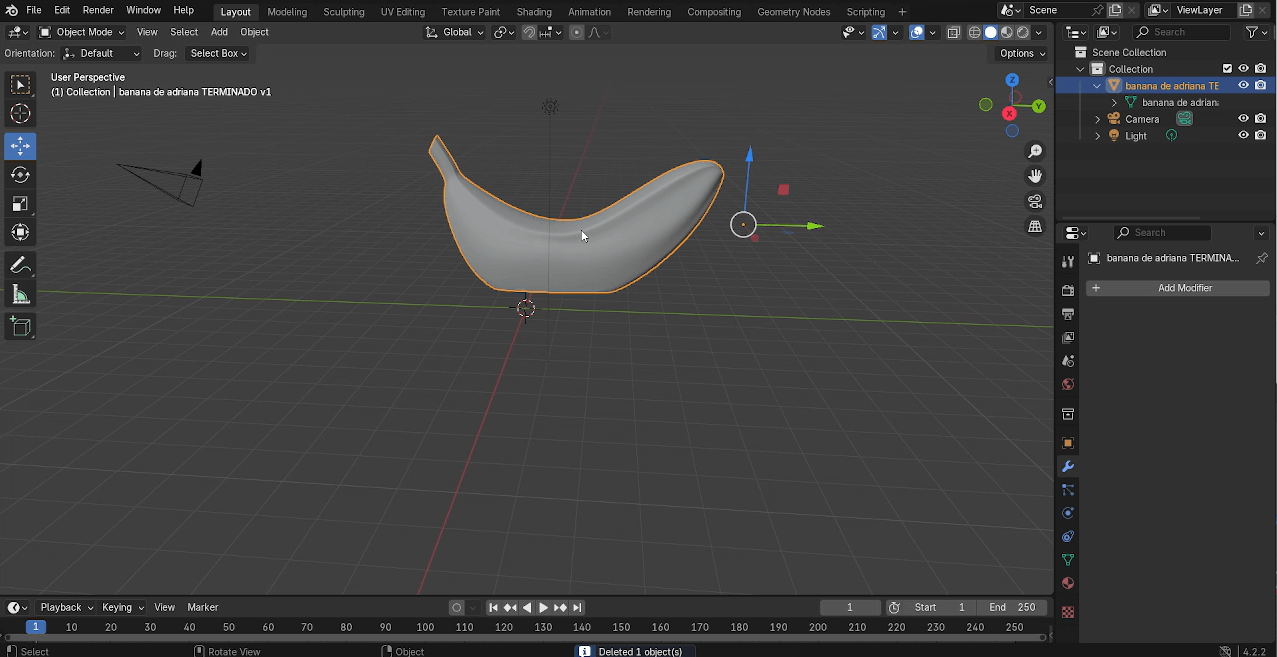
Task: Jump to the timeline start frame
Action: [493, 607]
